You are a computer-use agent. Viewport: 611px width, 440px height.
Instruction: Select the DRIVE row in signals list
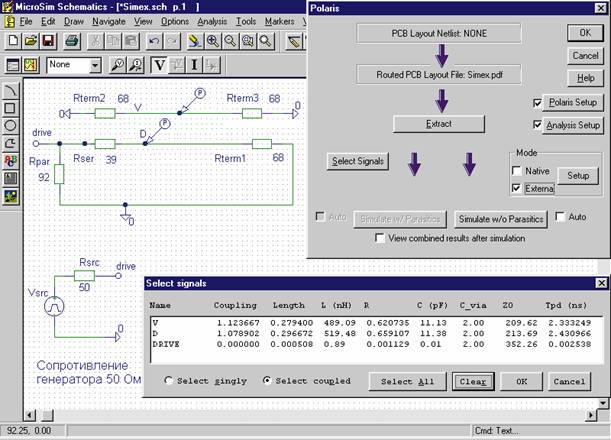click(376, 344)
